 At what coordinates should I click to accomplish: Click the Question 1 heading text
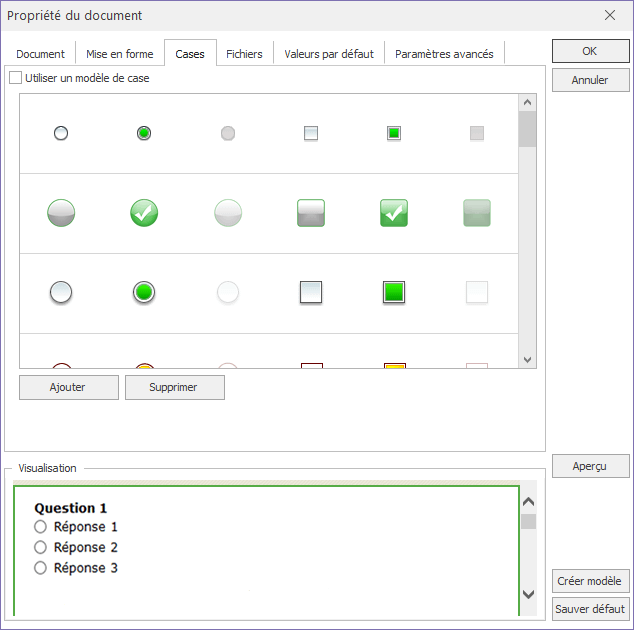71,508
